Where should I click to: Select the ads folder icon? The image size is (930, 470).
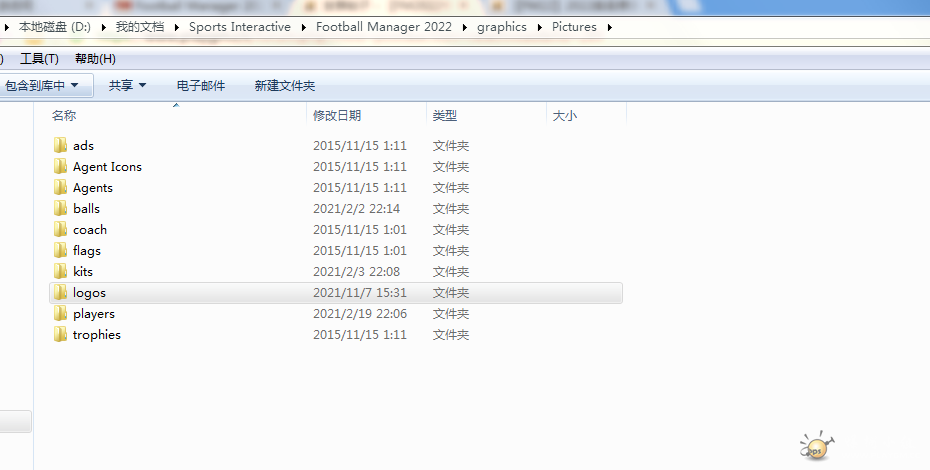[x=60, y=145]
